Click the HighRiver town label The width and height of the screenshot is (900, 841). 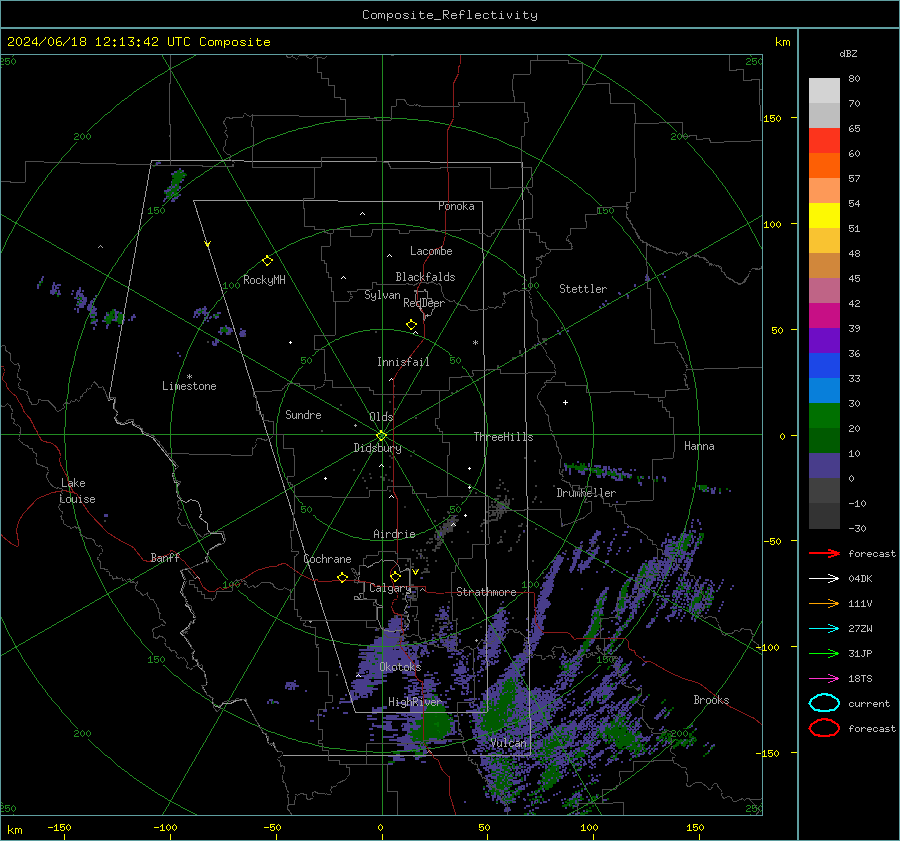click(414, 702)
